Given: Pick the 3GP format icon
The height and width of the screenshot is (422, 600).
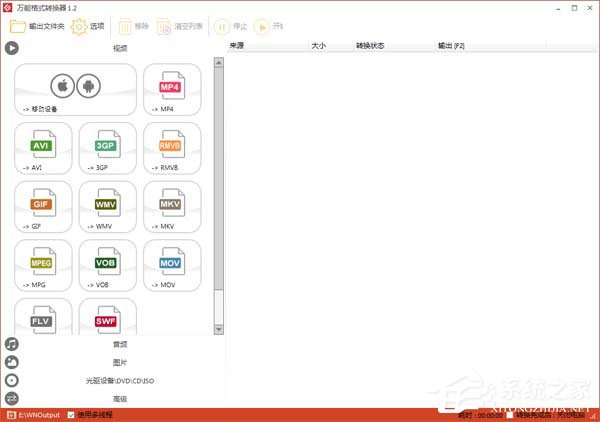Looking at the screenshot, I should click(107, 148).
